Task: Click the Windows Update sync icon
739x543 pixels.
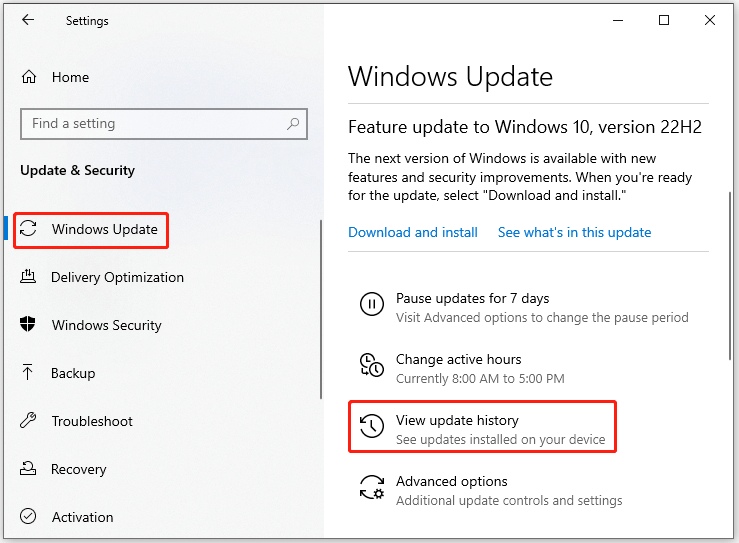Action: pyautogui.click(x=28, y=229)
